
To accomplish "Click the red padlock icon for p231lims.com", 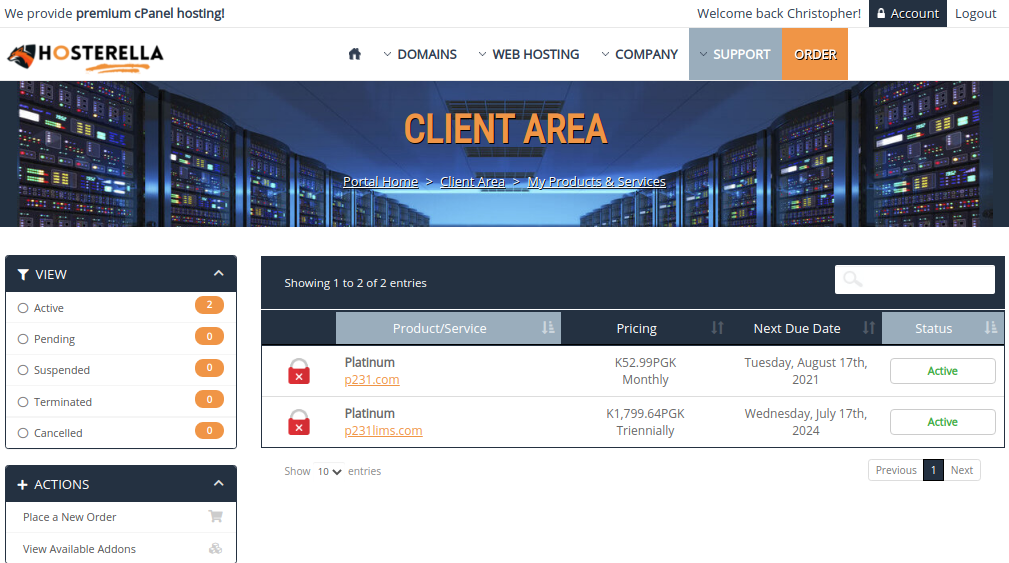I will (x=299, y=422).
